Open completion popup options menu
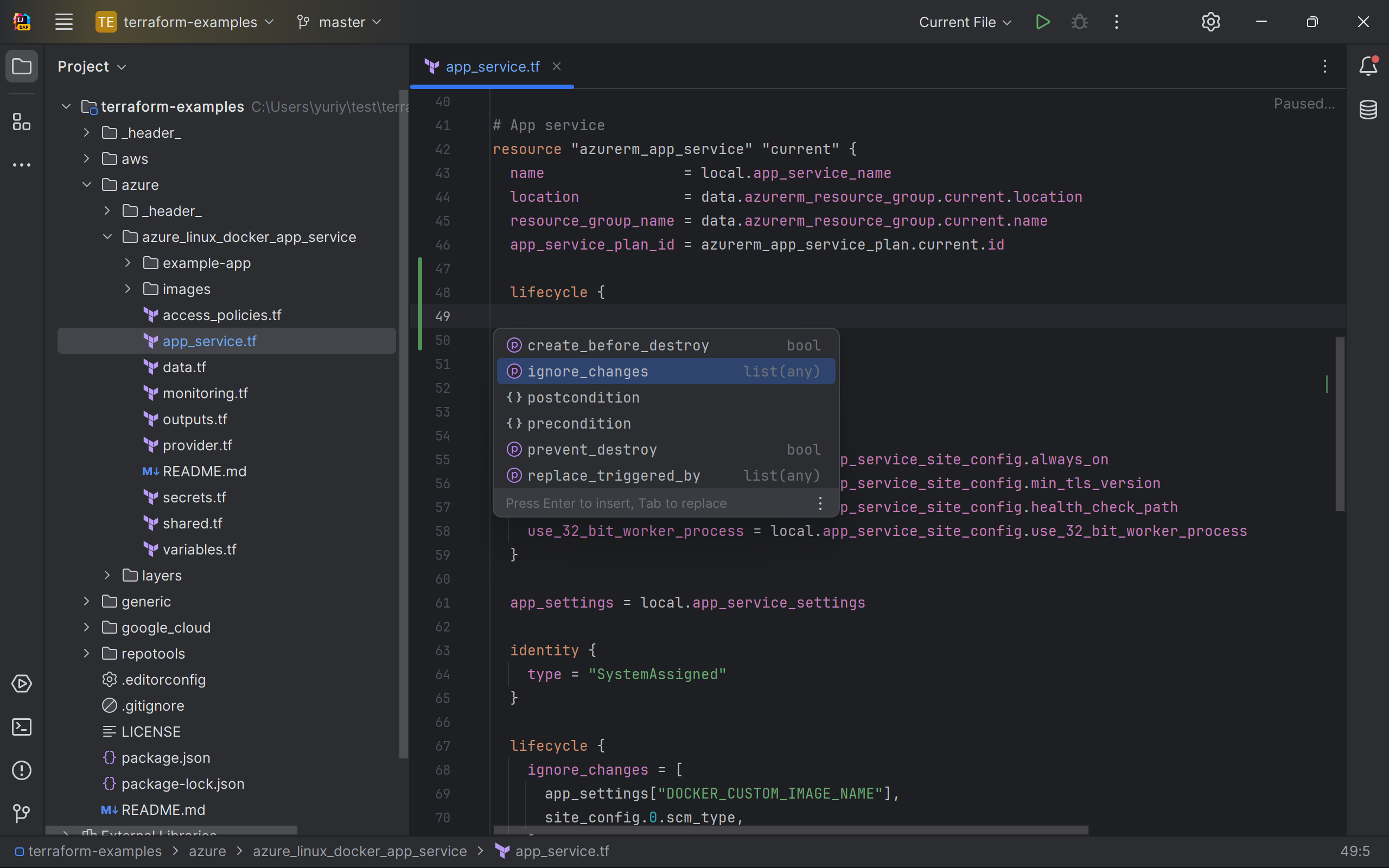 (x=820, y=503)
